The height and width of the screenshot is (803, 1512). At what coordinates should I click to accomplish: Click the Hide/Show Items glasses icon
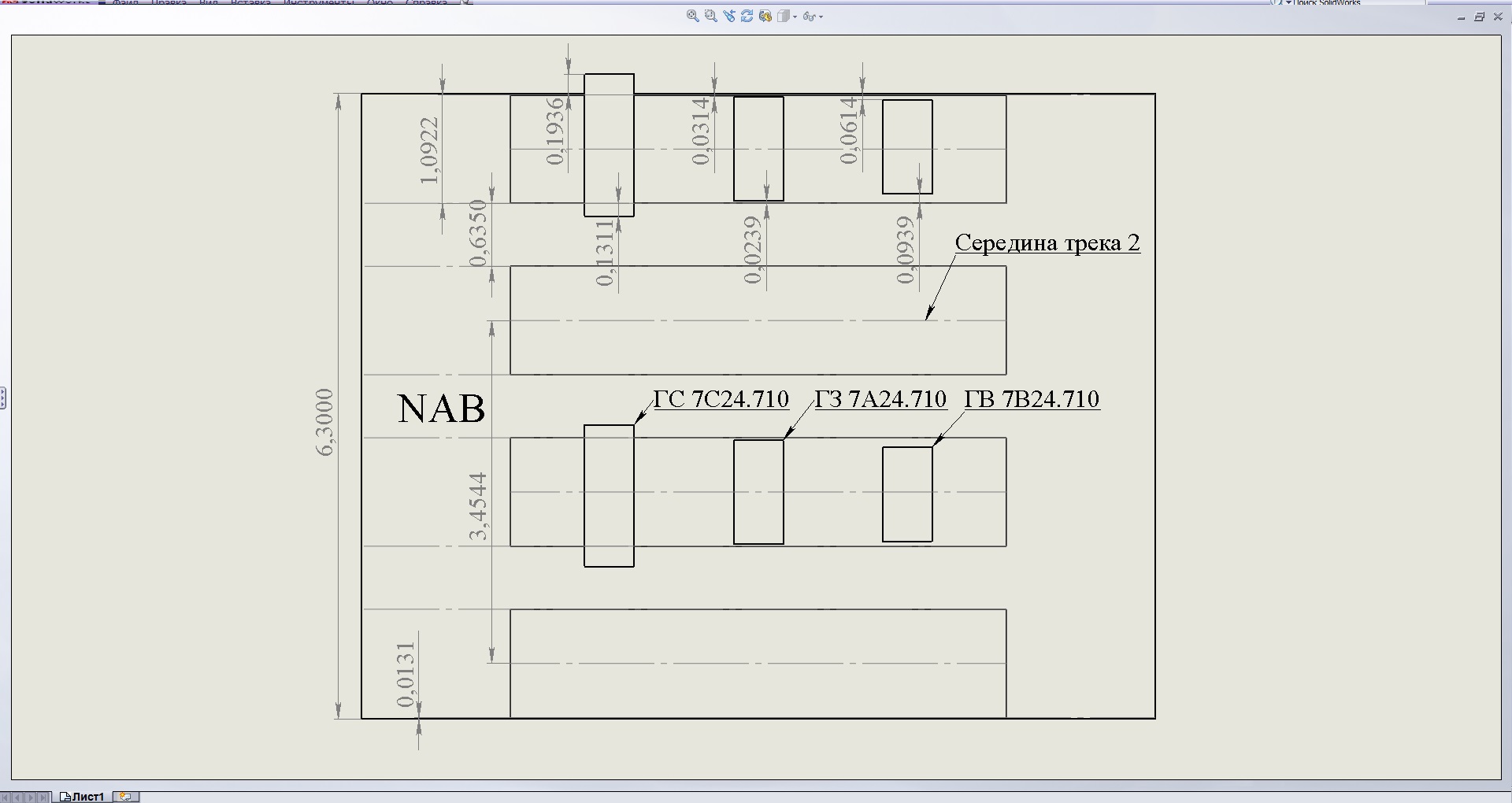pos(809,17)
